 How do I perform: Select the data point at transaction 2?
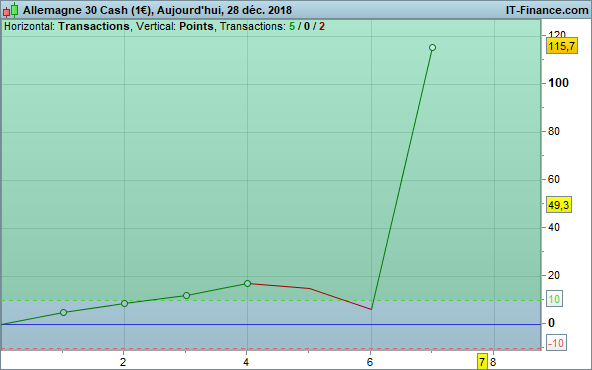pos(125,304)
